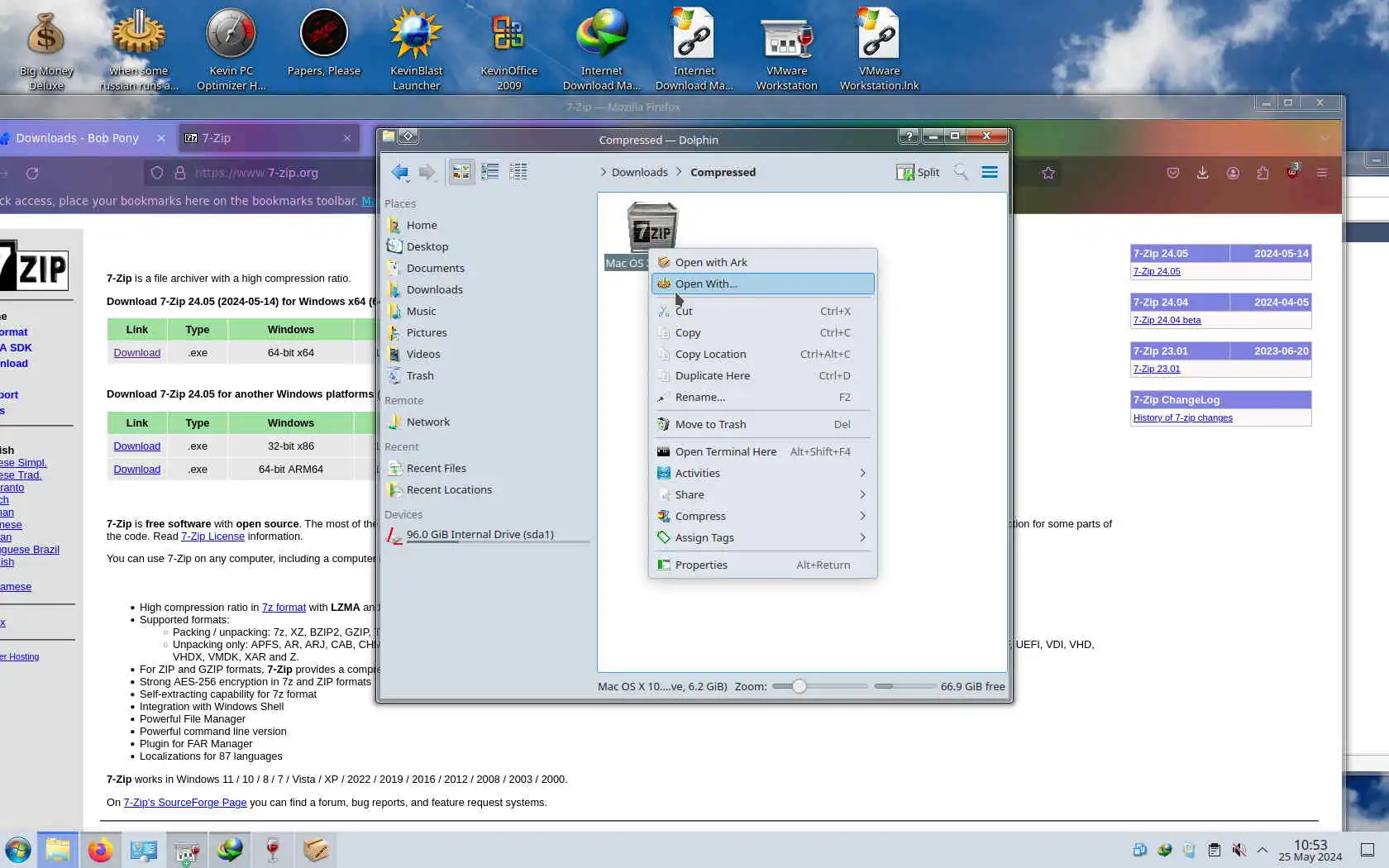The image size is (1389, 868).
Task: Open Properties from the context menu
Action: coord(763,565)
